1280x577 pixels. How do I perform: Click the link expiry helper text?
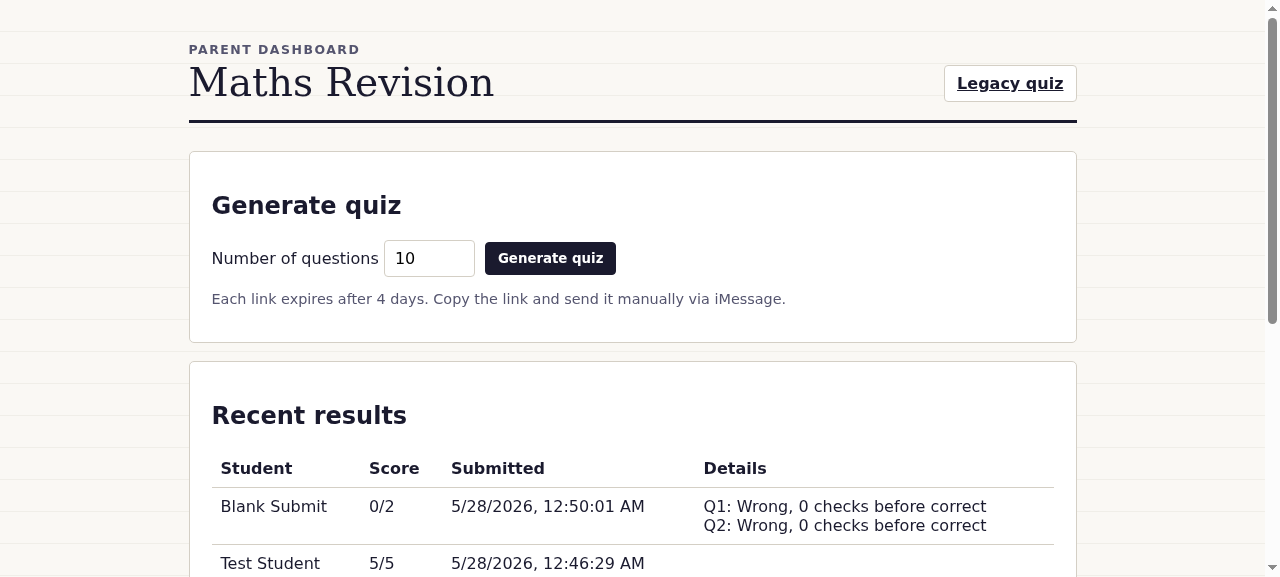coord(499,299)
